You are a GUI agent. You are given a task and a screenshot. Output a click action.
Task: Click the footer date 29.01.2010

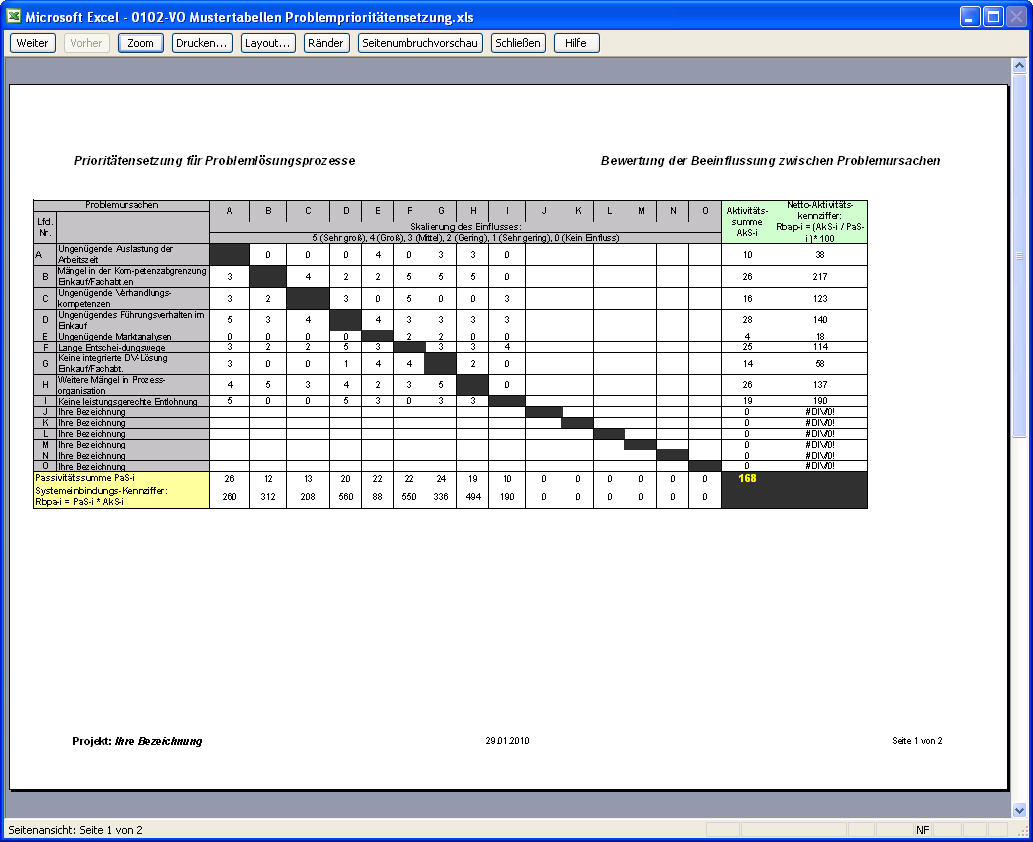507,741
